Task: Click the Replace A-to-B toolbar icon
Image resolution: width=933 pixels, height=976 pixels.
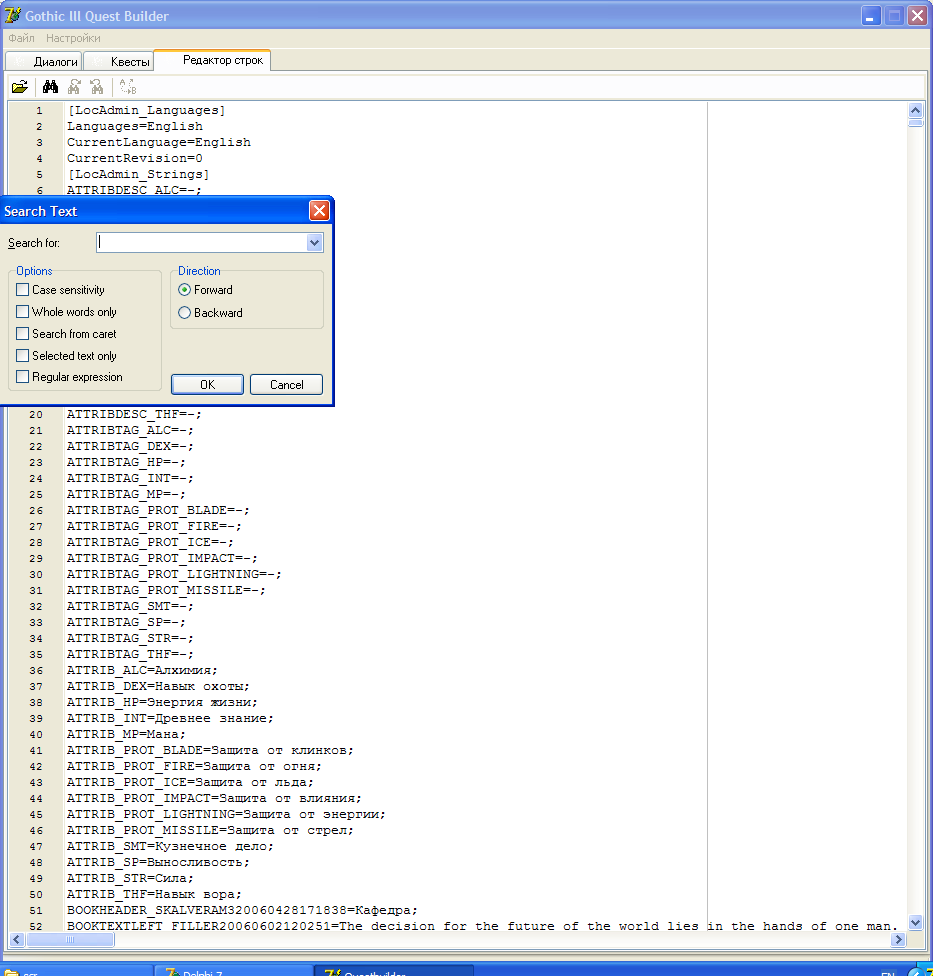Action: pyautogui.click(x=128, y=87)
